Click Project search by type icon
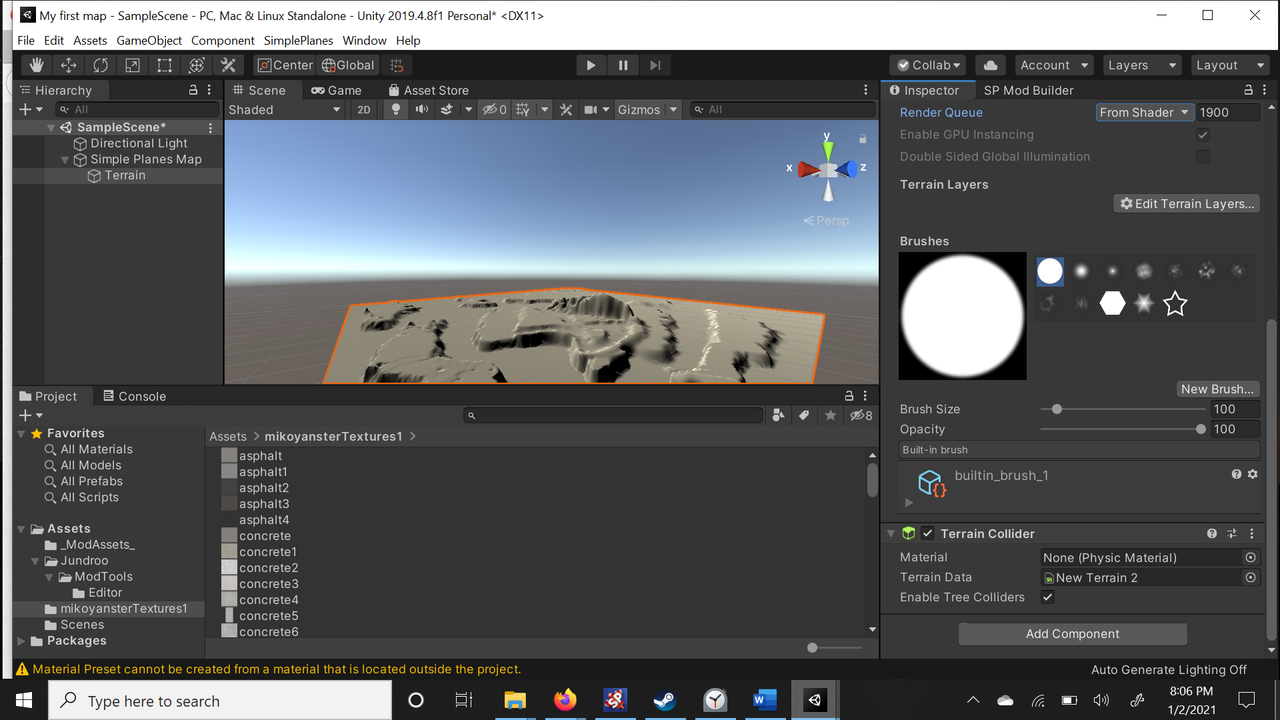 tap(779, 415)
